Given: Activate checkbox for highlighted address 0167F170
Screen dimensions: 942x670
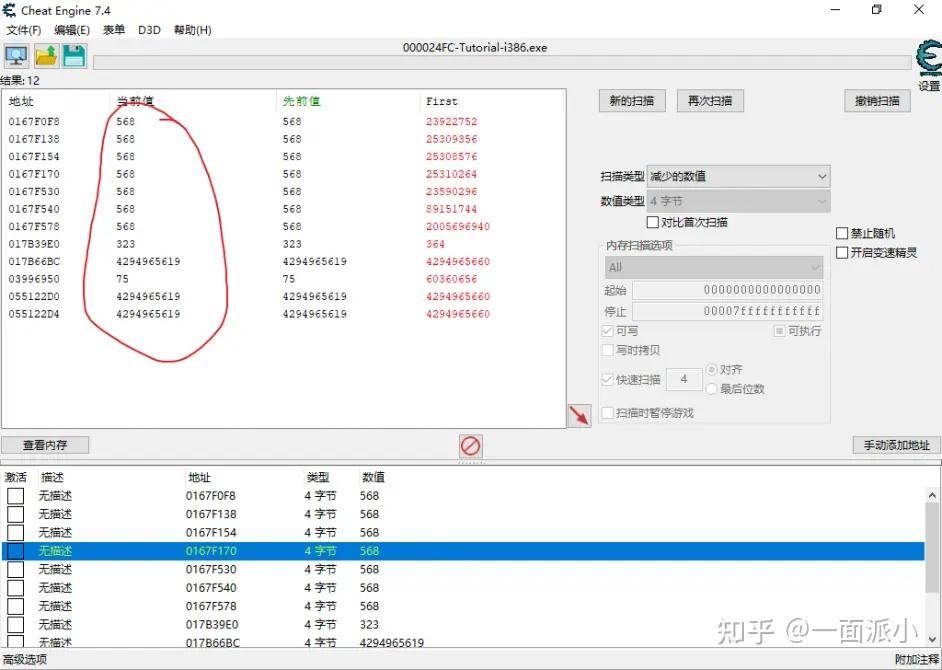Looking at the screenshot, I should click(x=16, y=551).
